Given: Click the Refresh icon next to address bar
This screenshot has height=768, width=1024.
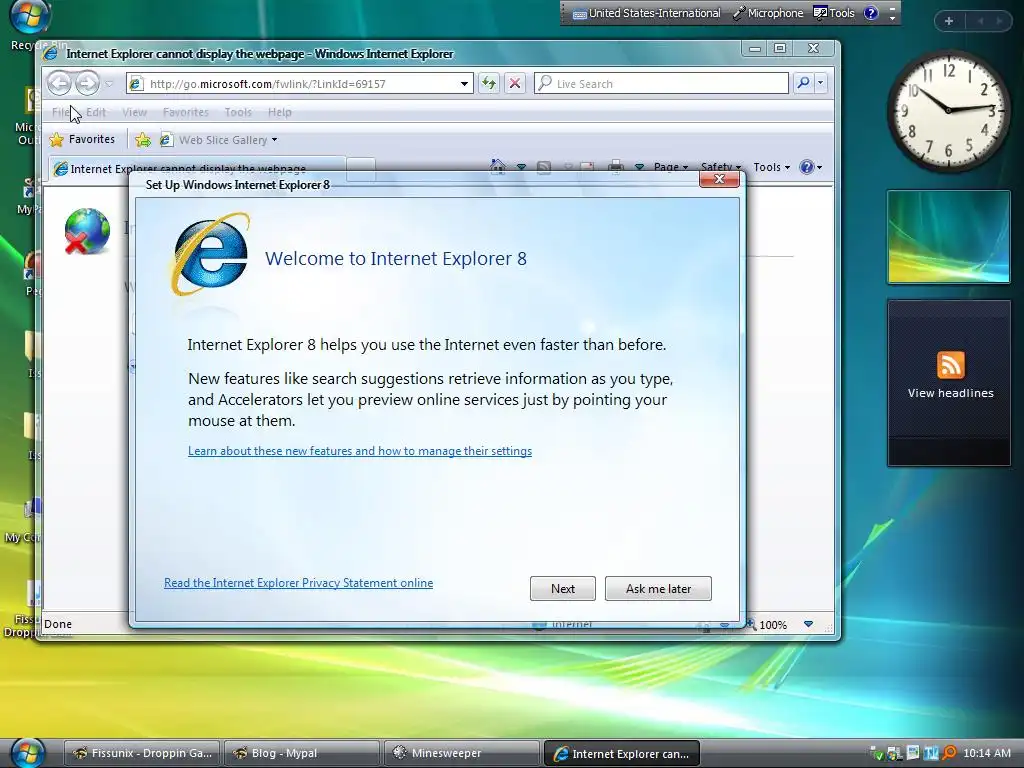Looking at the screenshot, I should pos(488,83).
